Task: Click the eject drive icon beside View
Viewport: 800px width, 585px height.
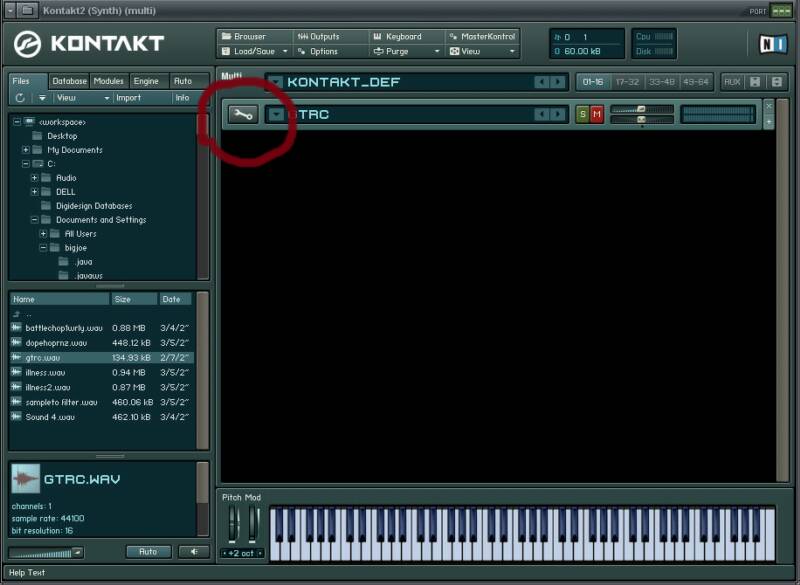Action: [42, 97]
